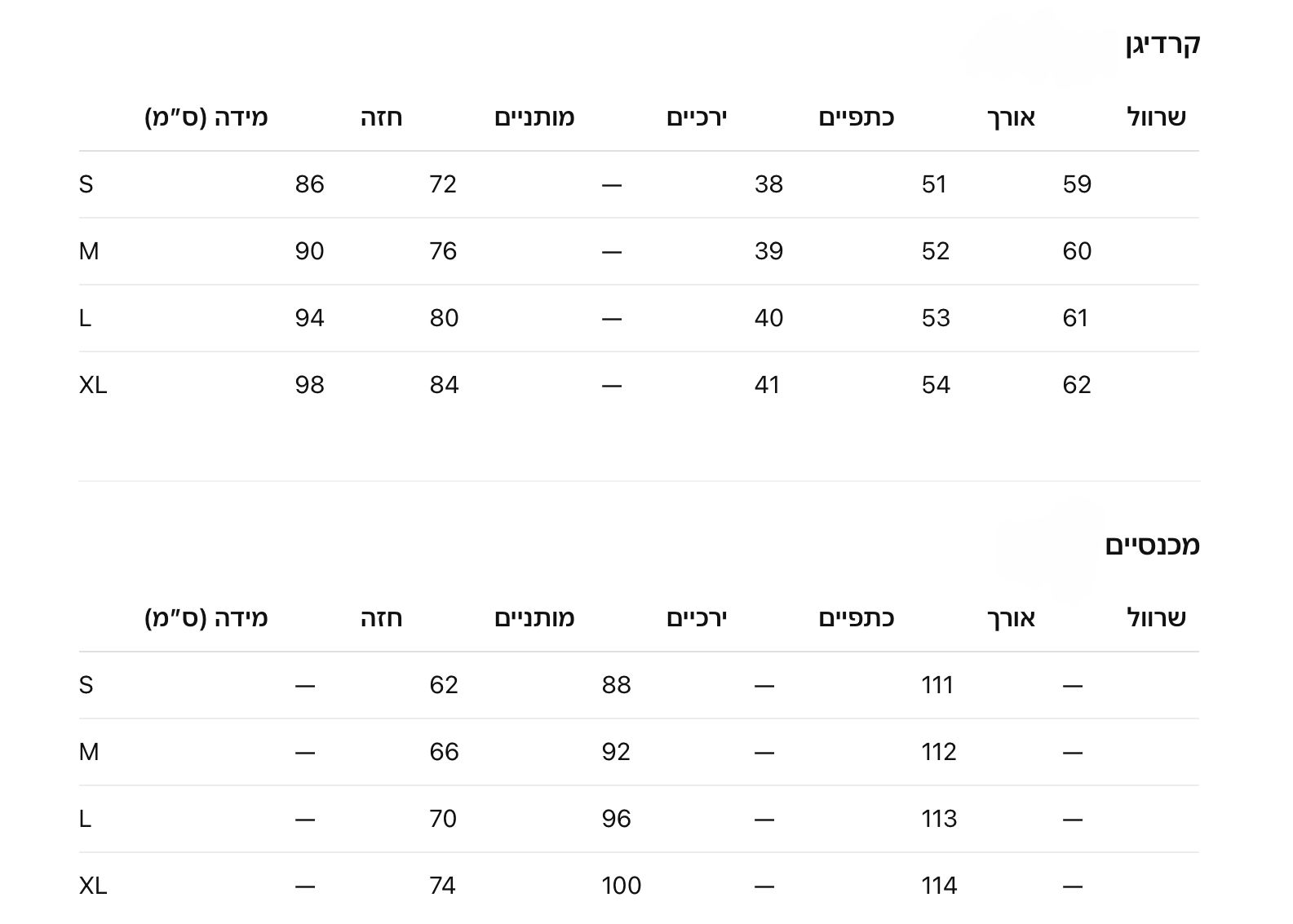Click the שרוול header in the cardigan table
This screenshot has width=1293, height=924.
[x=1156, y=117]
